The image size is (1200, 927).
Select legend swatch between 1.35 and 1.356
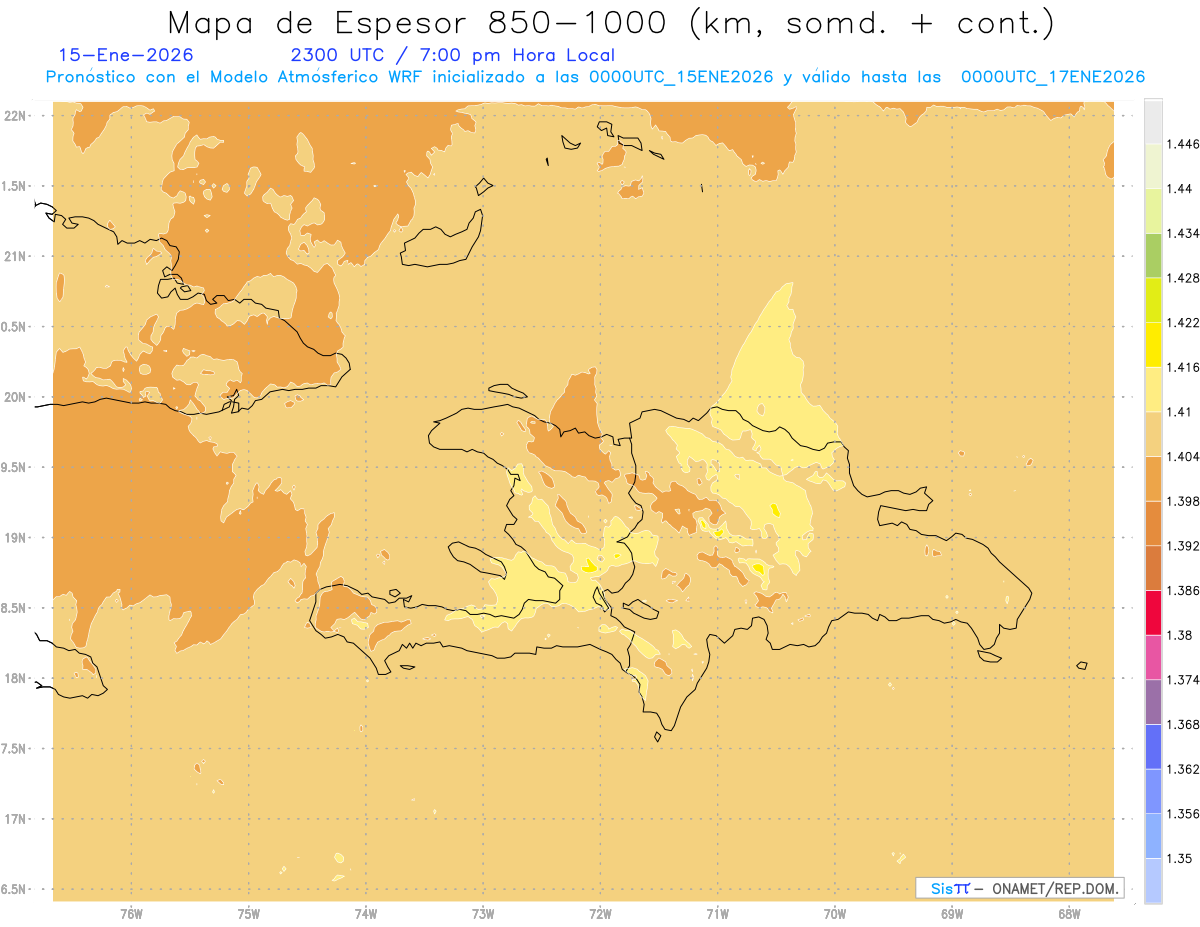1153,836
